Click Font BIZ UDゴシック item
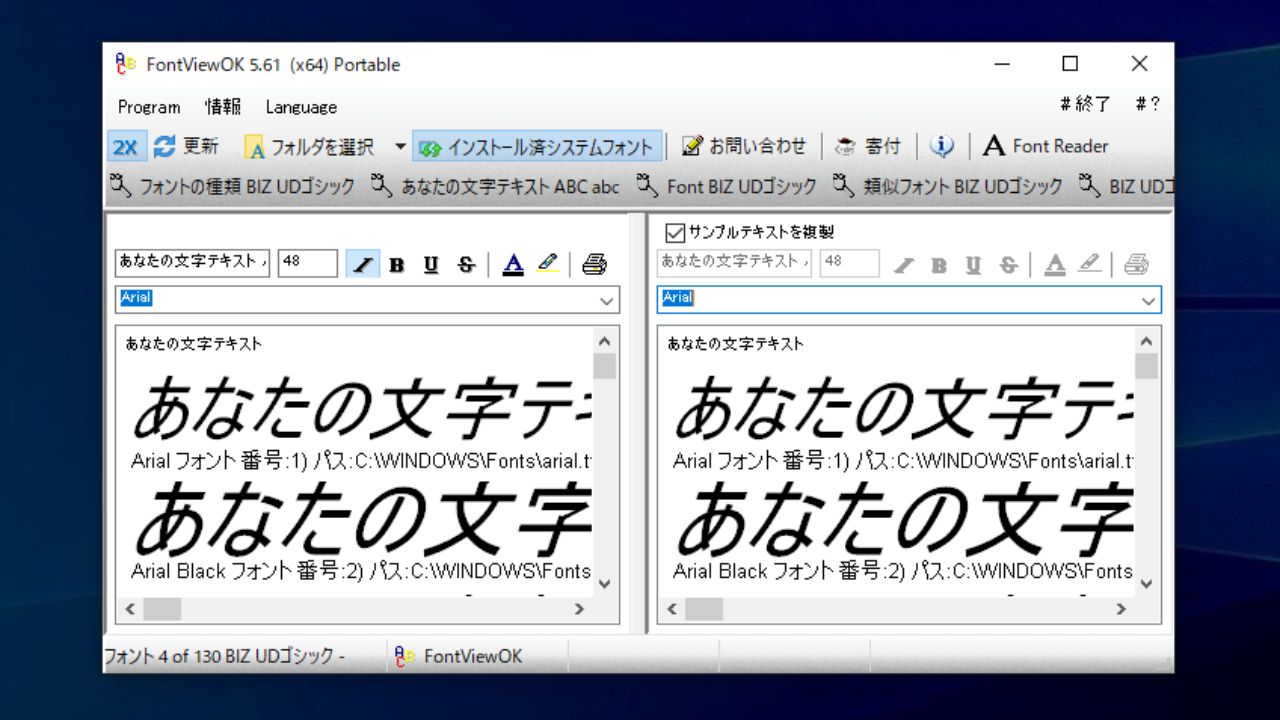Image resolution: width=1280 pixels, height=720 pixels. coord(727,186)
